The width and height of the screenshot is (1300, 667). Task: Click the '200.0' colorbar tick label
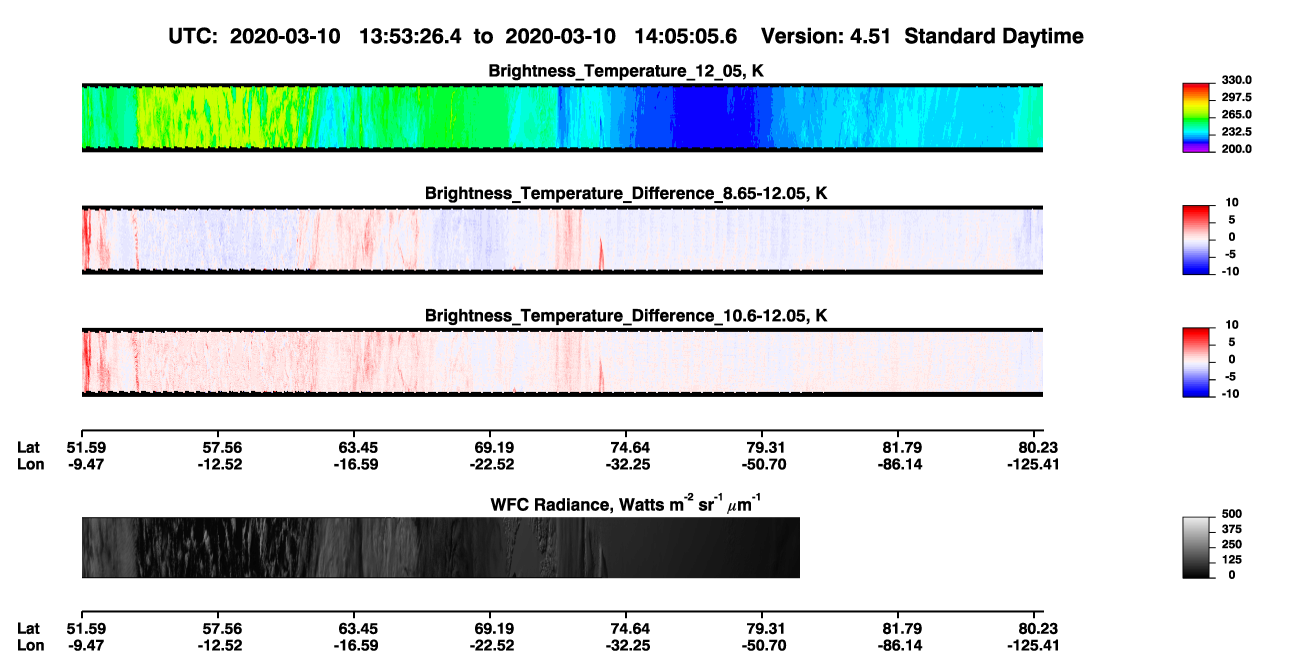pos(1239,149)
